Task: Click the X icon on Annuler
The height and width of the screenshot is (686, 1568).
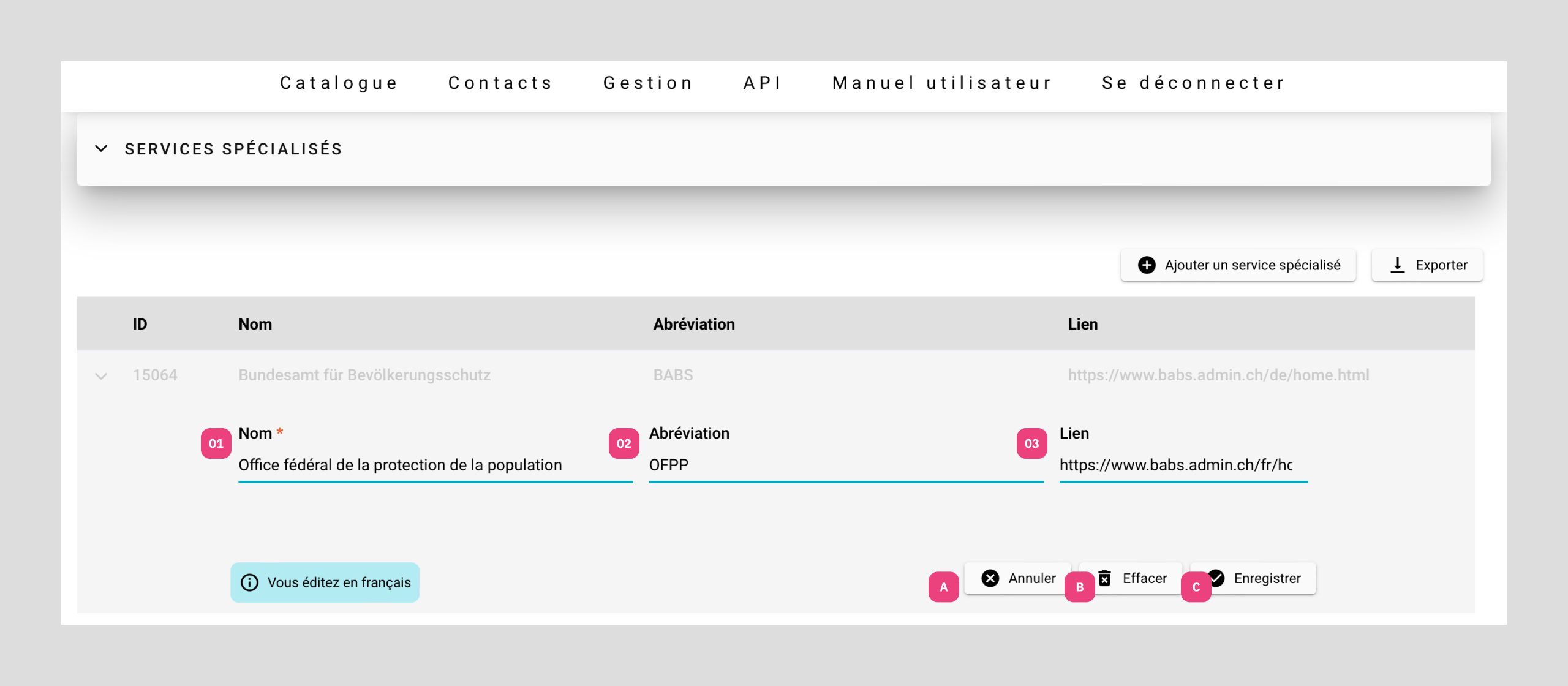Action: tap(990, 578)
